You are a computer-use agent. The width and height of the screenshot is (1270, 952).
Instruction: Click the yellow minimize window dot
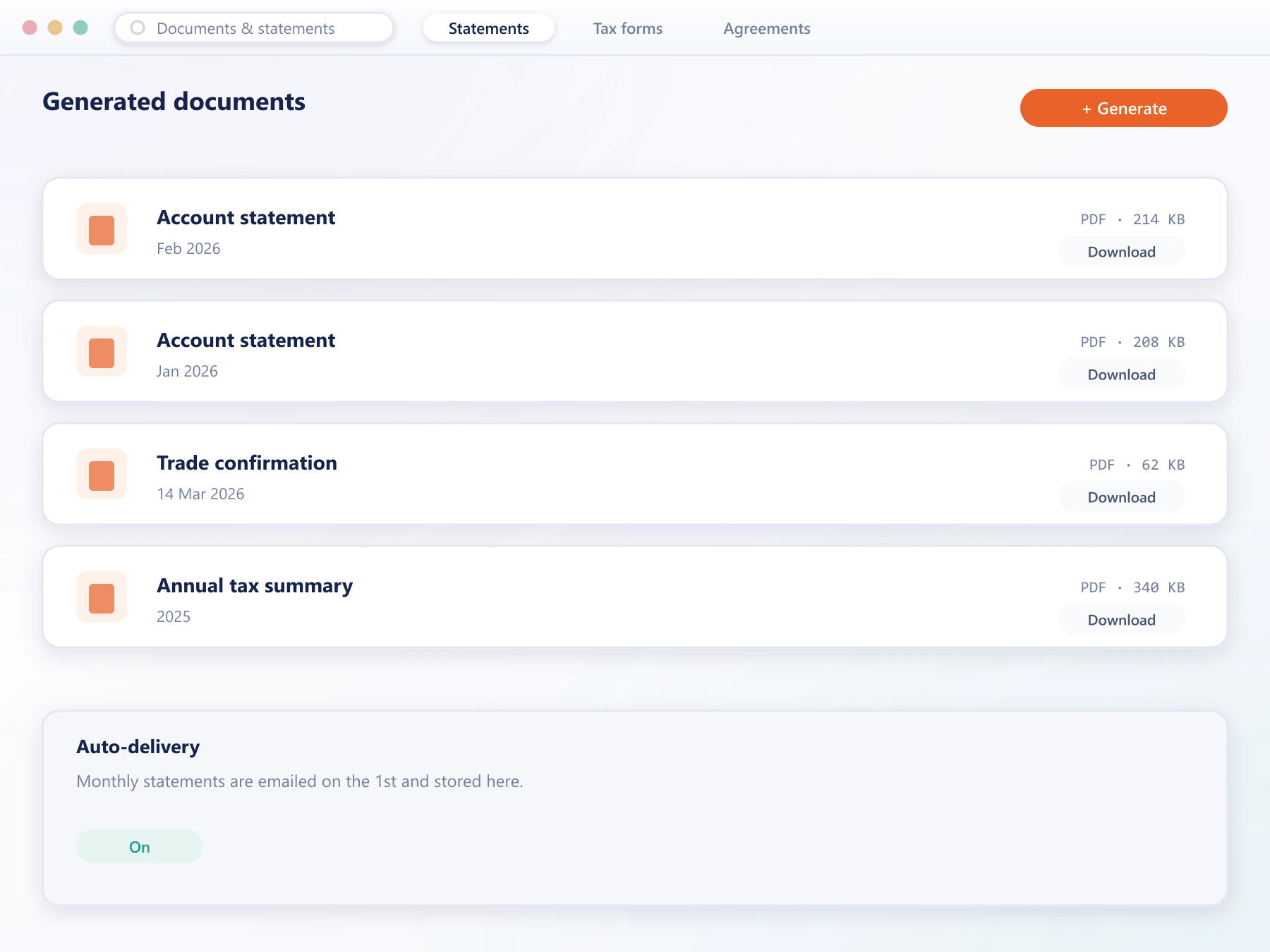55,28
